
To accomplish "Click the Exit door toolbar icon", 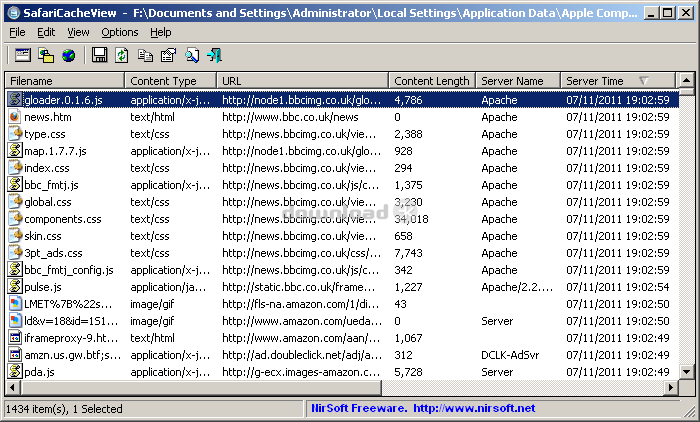I will 214,55.
